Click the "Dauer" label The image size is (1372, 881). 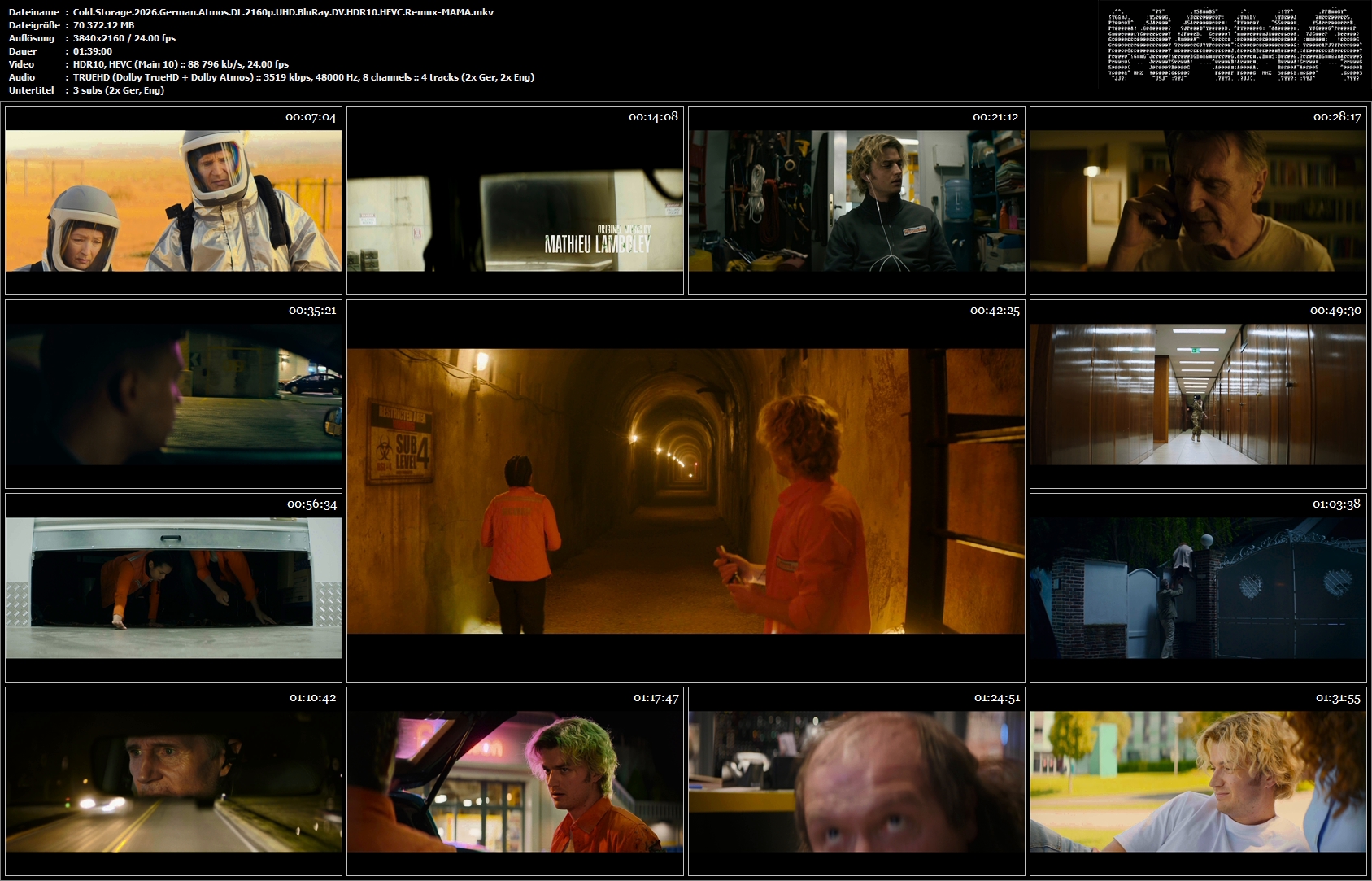[23, 51]
